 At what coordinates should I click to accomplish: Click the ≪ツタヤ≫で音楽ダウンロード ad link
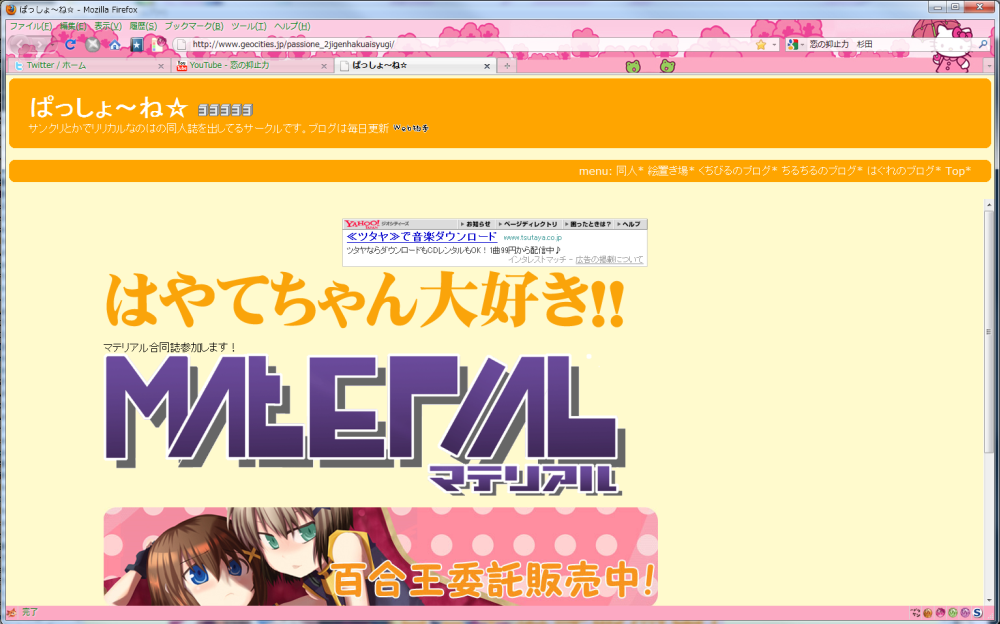(x=422, y=237)
